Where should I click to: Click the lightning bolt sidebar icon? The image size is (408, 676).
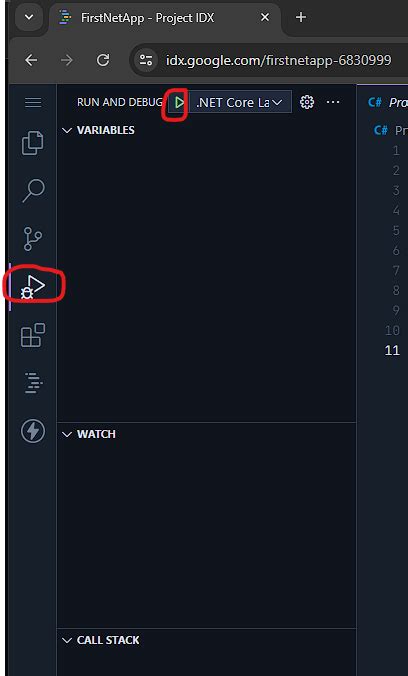33,431
